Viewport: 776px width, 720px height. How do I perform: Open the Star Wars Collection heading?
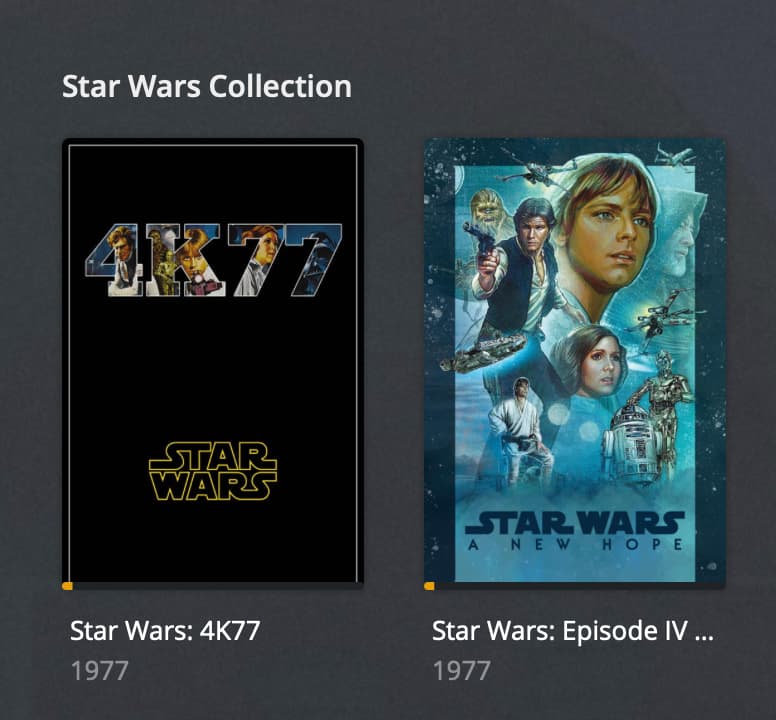click(207, 86)
